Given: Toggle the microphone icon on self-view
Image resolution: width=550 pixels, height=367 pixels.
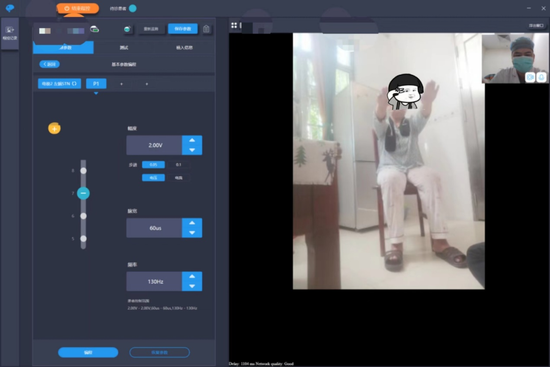Looking at the screenshot, I should [x=541, y=77].
